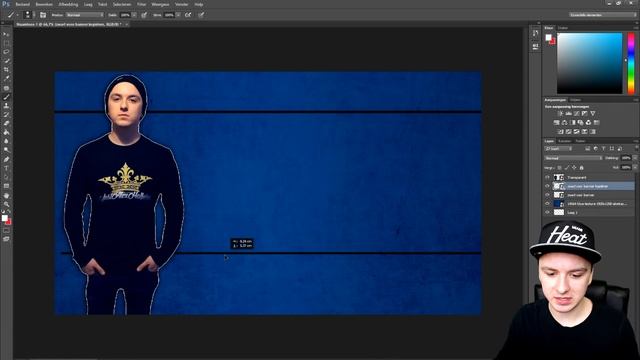The width and height of the screenshot is (640, 360).
Task: Open the Bestand menu
Action: [22, 4]
